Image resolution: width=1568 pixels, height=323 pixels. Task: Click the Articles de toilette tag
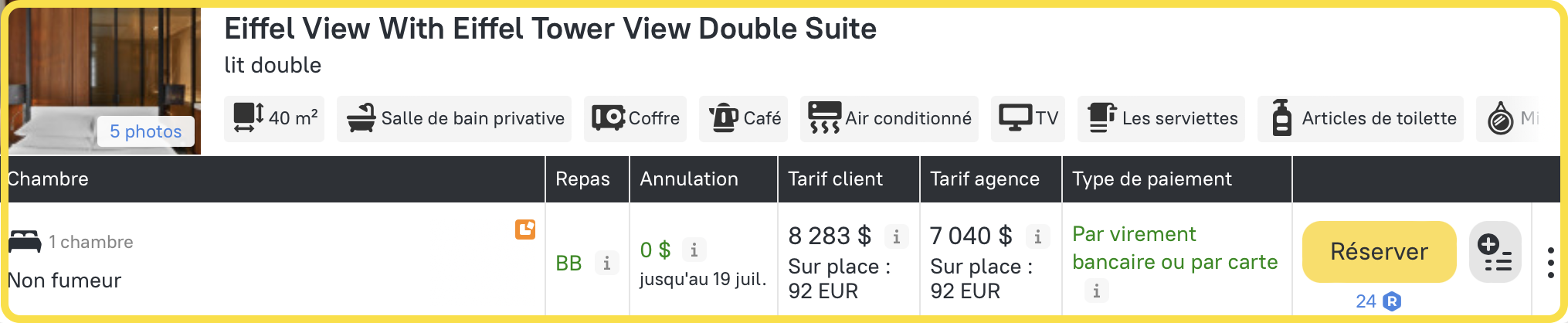pos(1360,119)
